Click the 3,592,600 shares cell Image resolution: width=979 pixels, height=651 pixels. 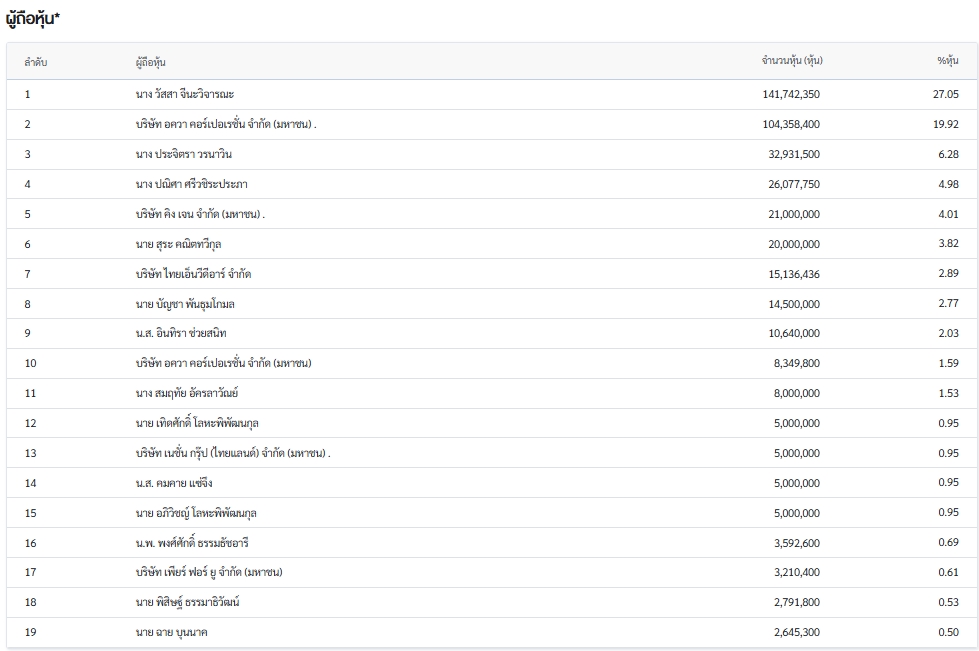[789, 543]
